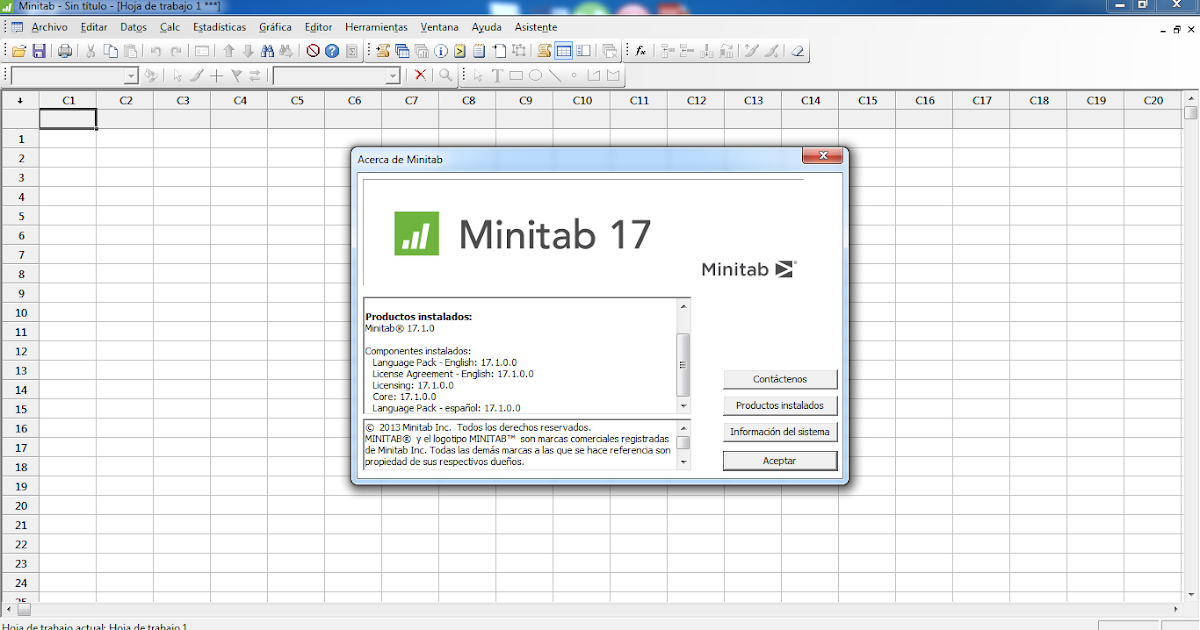
Task: Open the Gráfica menu
Action: pos(275,27)
